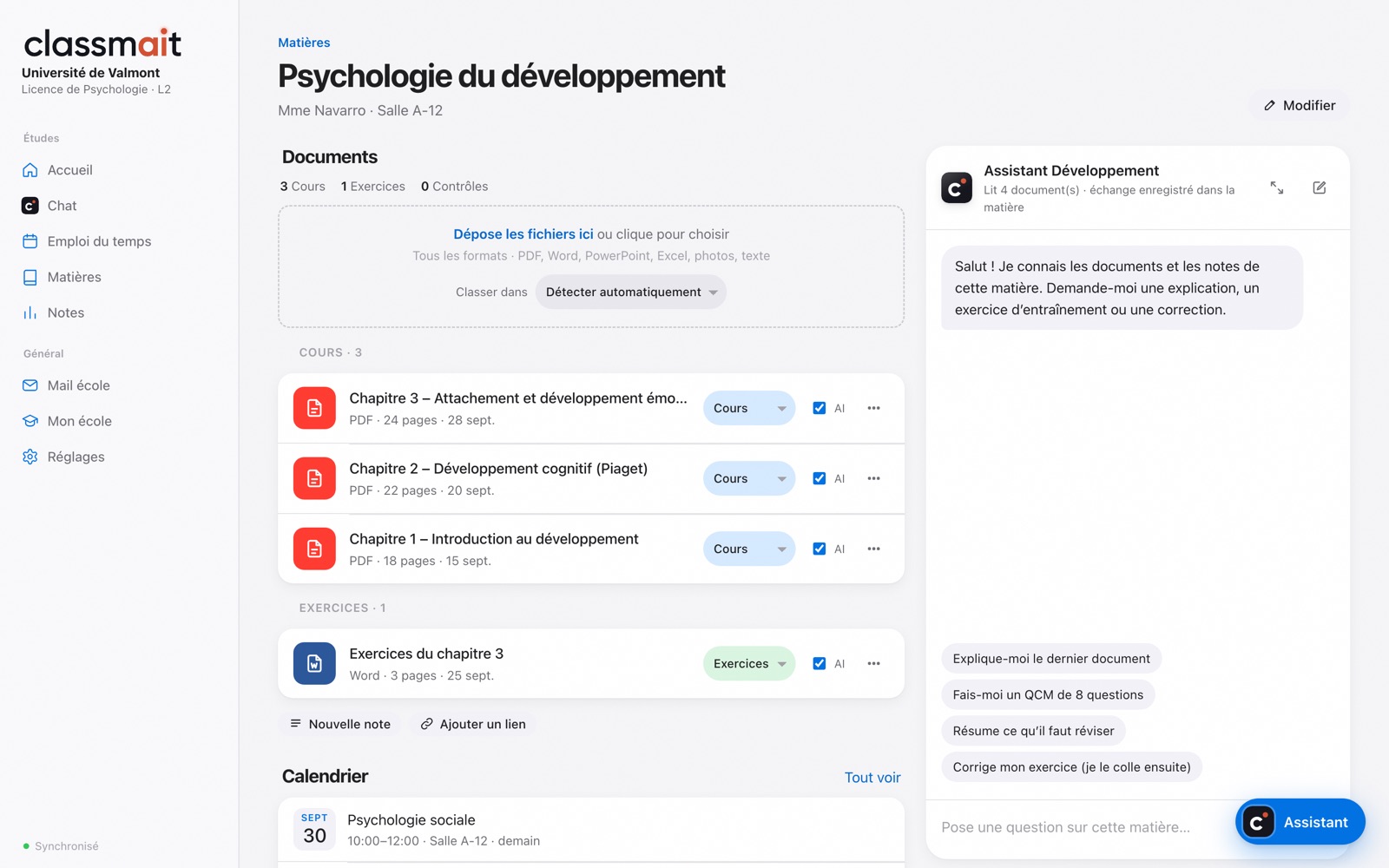Click Nouvelle note button
Image resolution: width=1389 pixels, height=868 pixels.
[339, 724]
